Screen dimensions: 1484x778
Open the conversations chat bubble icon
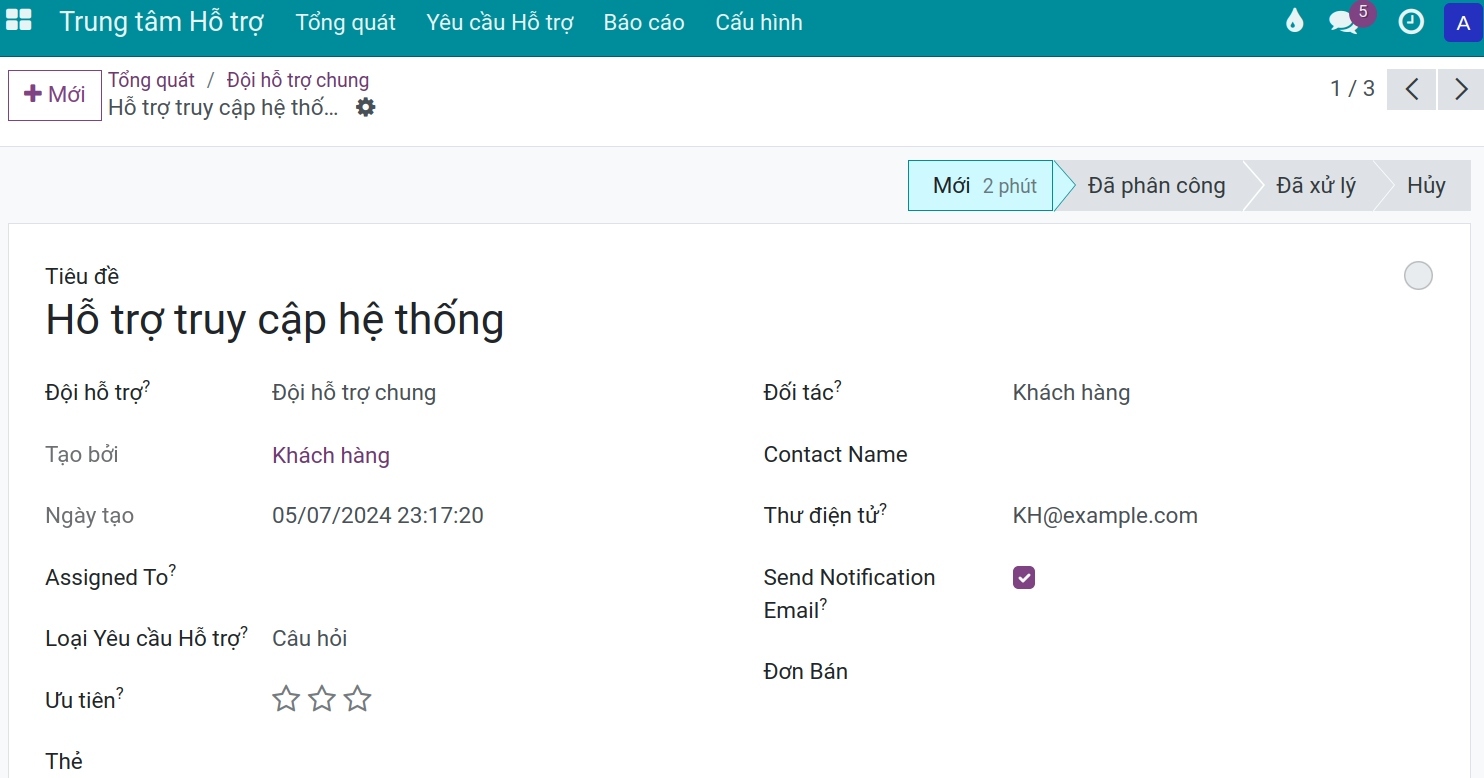click(1343, 22)
